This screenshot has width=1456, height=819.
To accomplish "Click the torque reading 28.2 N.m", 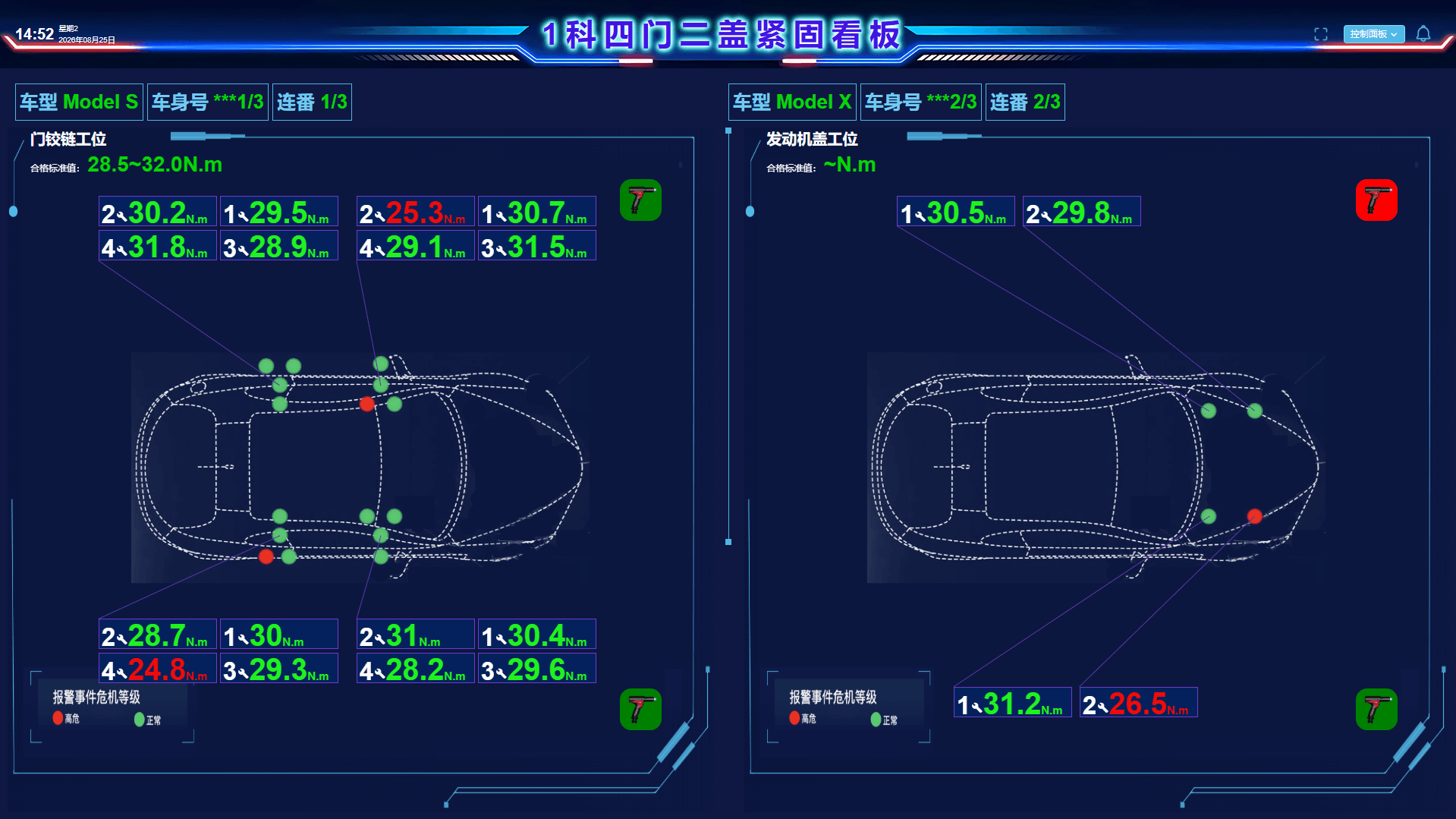I will point(416,669).
